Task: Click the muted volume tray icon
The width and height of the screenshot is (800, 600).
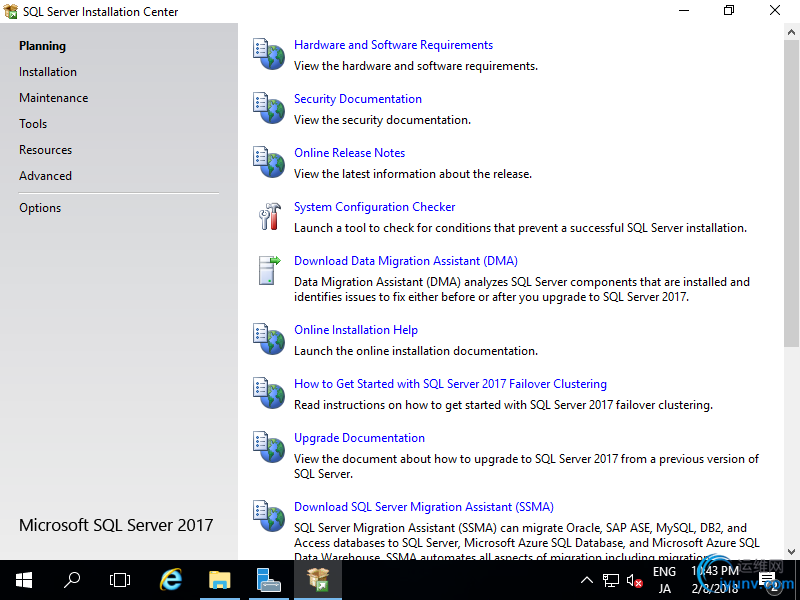Action: (x=634, y=581)
